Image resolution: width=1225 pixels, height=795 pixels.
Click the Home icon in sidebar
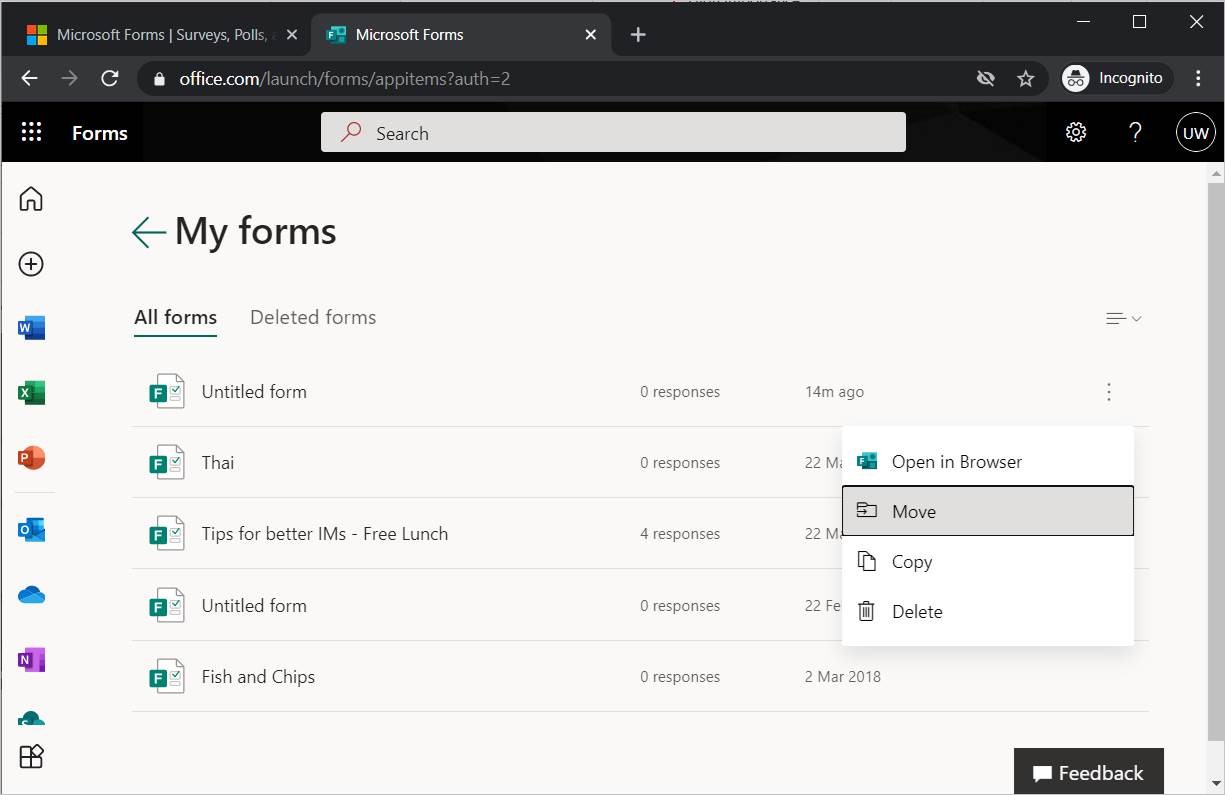[31, 199]
